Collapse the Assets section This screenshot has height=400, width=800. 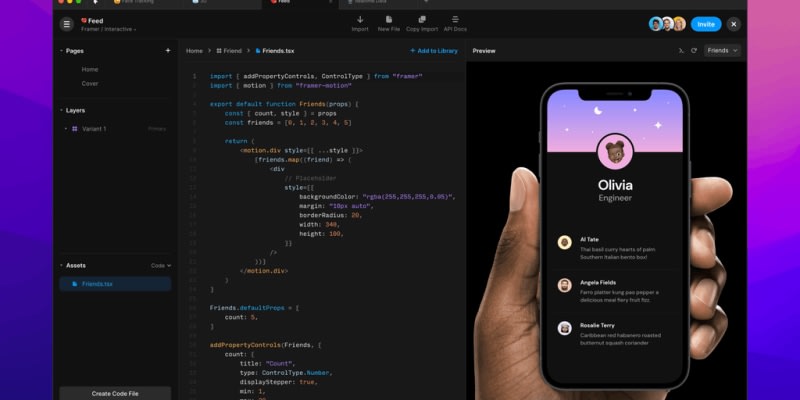pos(62,265)
